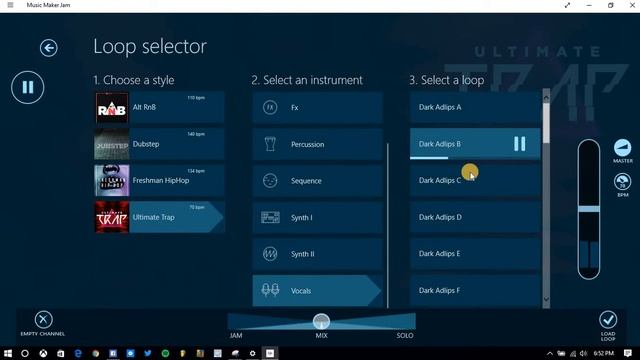Click the vertical volume slider handle
The image size is (640, 360).
pos(589,209)
